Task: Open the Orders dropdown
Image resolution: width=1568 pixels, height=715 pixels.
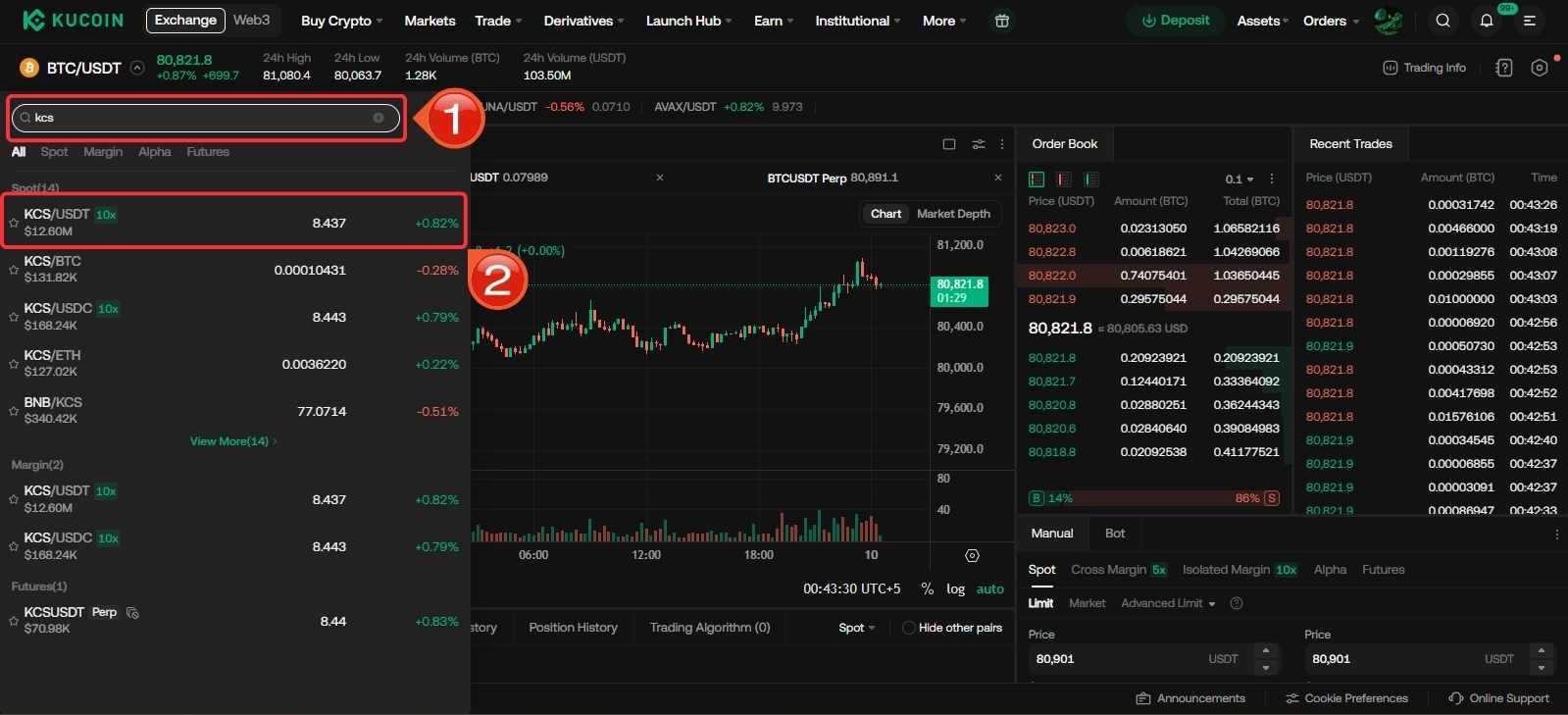Action: pyautogui.click(x=1331, y=21)
